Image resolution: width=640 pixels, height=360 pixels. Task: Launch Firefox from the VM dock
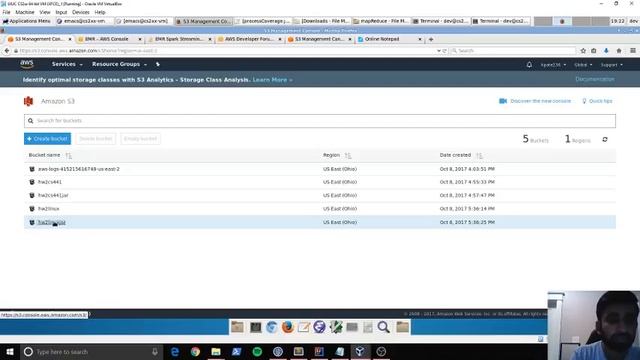[x=288, y=327]
